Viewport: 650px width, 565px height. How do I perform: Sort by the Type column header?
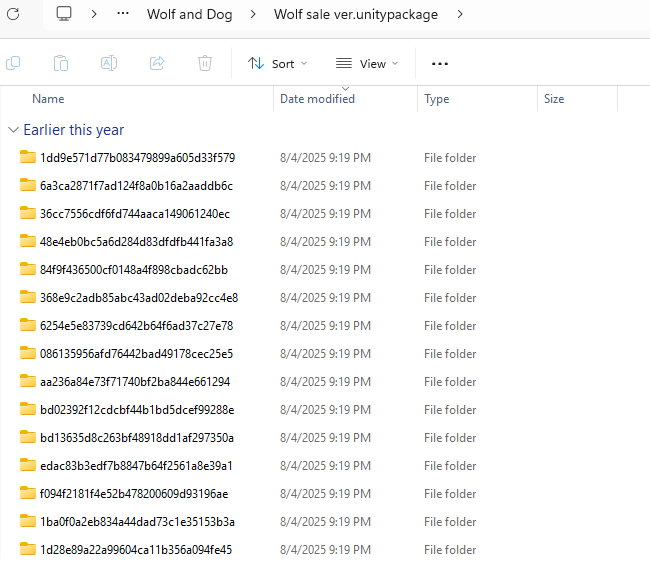tap(437, 99)
